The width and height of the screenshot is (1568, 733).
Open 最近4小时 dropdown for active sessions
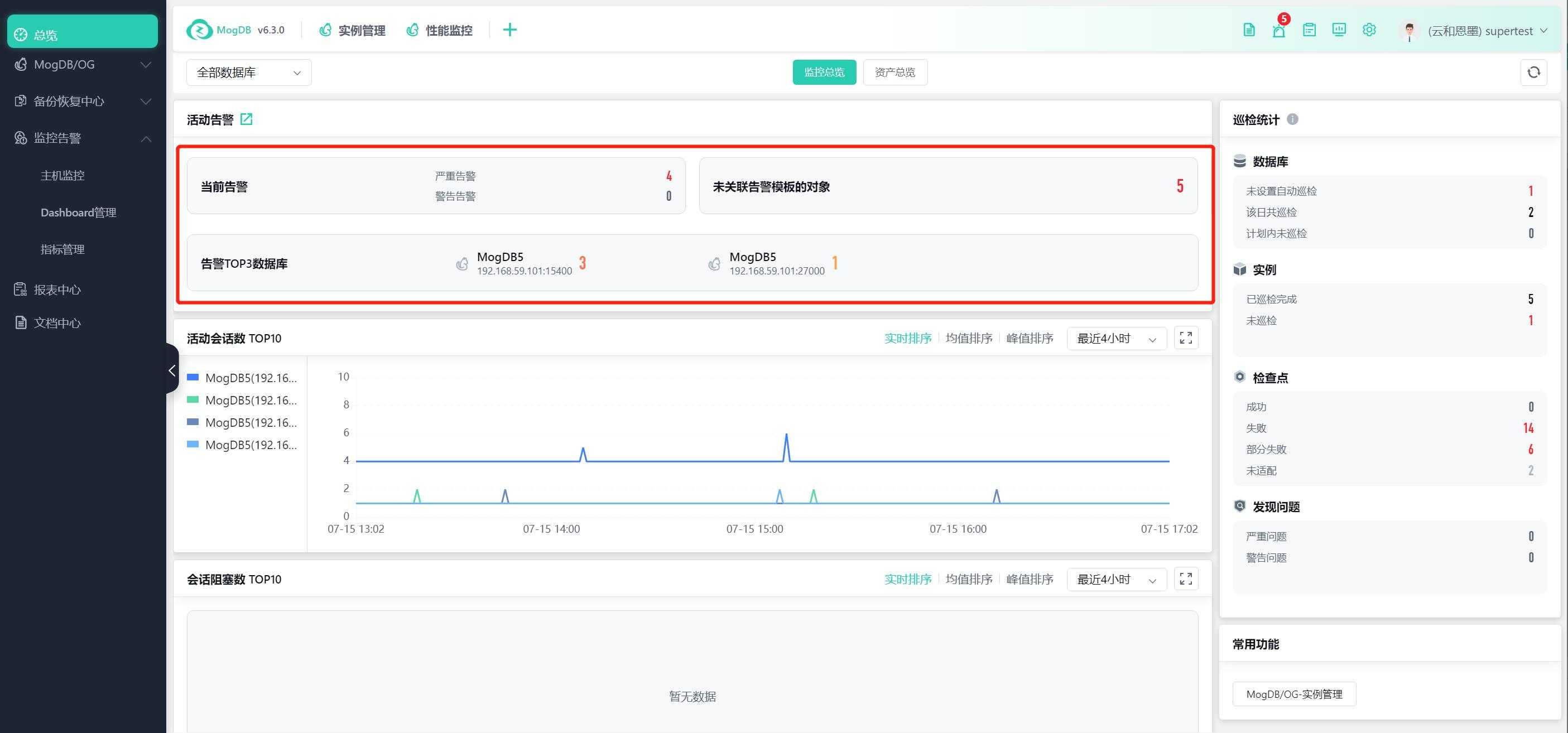[1117, 338]
